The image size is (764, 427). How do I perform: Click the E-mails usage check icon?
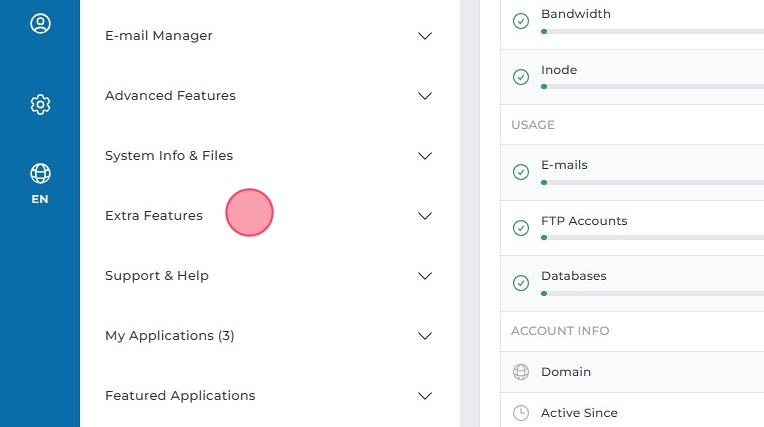point(521,172)
